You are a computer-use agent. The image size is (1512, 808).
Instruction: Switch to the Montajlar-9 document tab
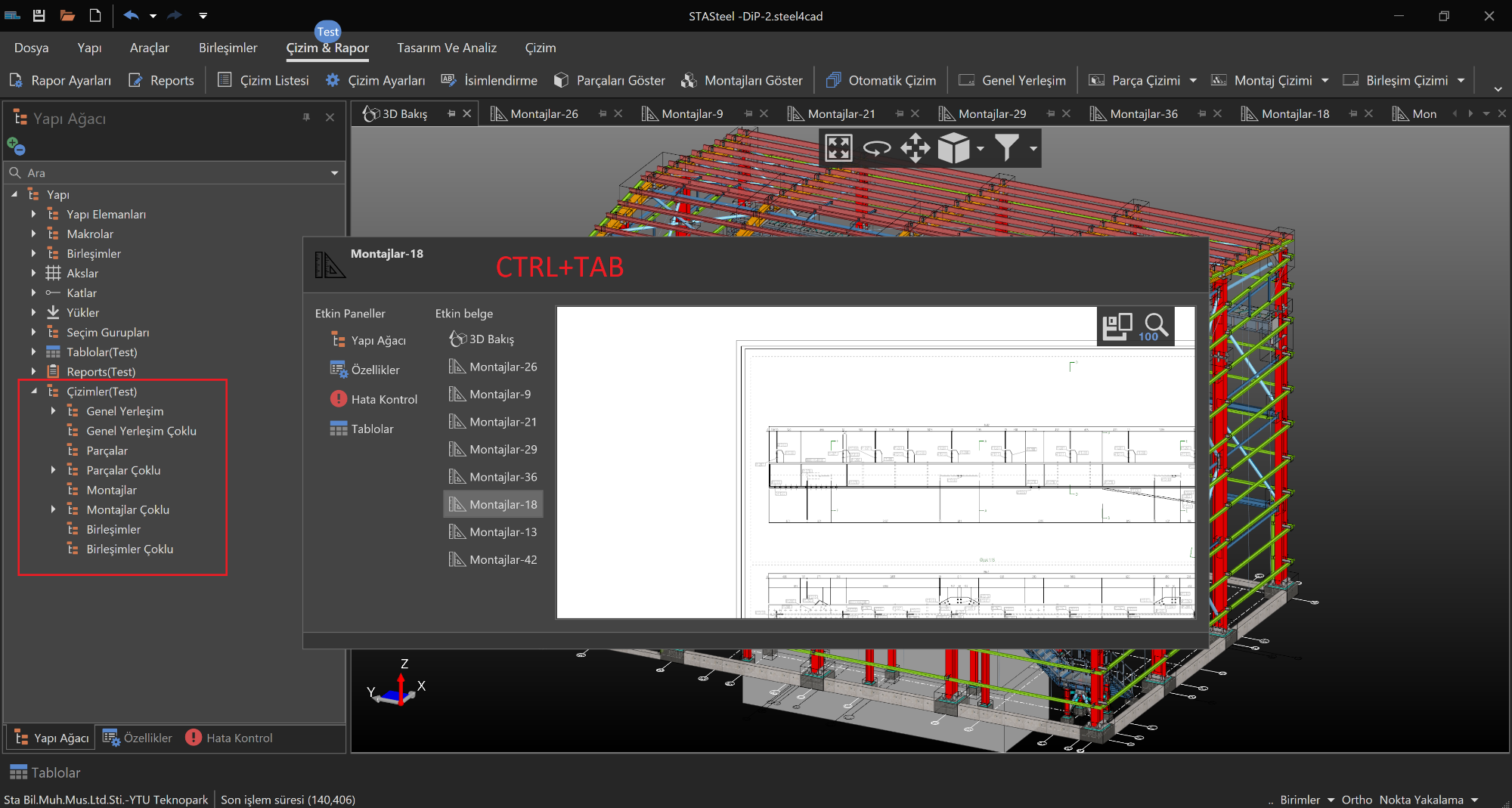coord(691,113)
